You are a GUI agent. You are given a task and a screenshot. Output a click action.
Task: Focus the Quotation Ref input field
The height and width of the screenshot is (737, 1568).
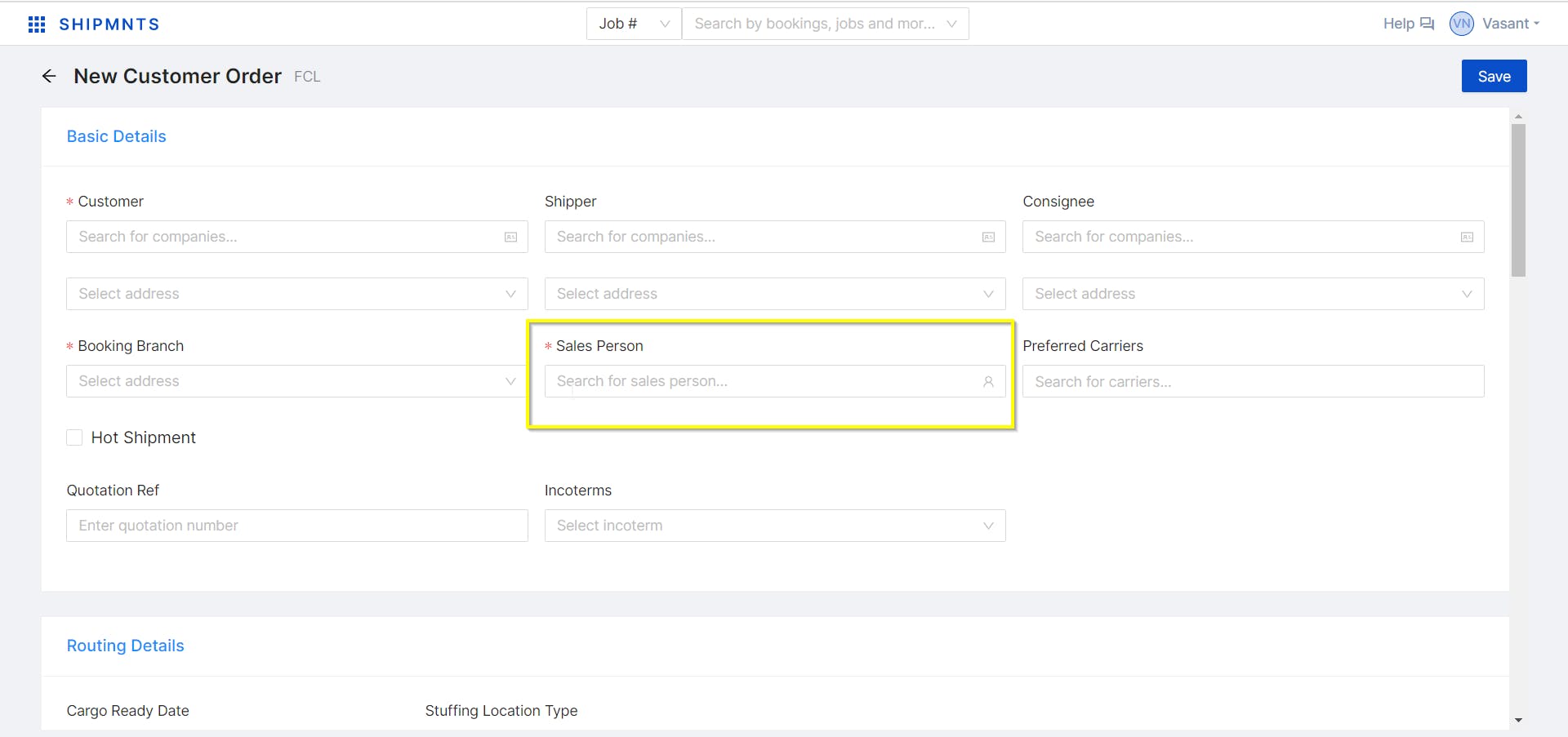click(296, 526)
